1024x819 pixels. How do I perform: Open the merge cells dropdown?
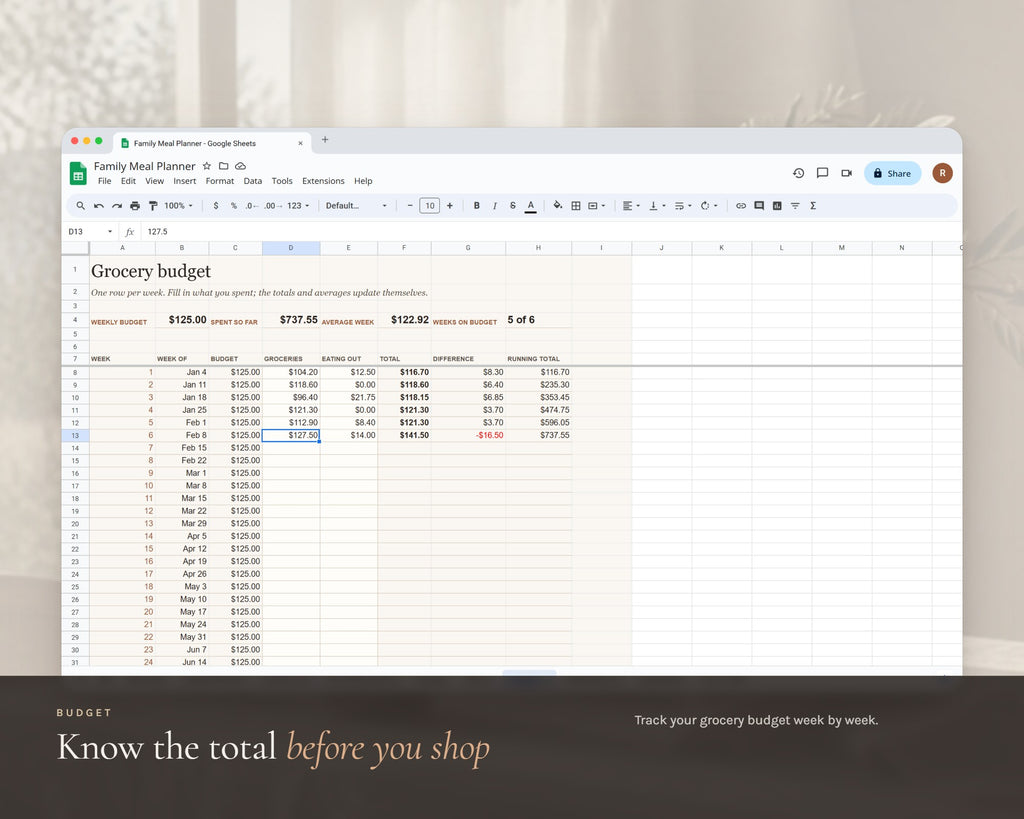(x=596, y=206)
